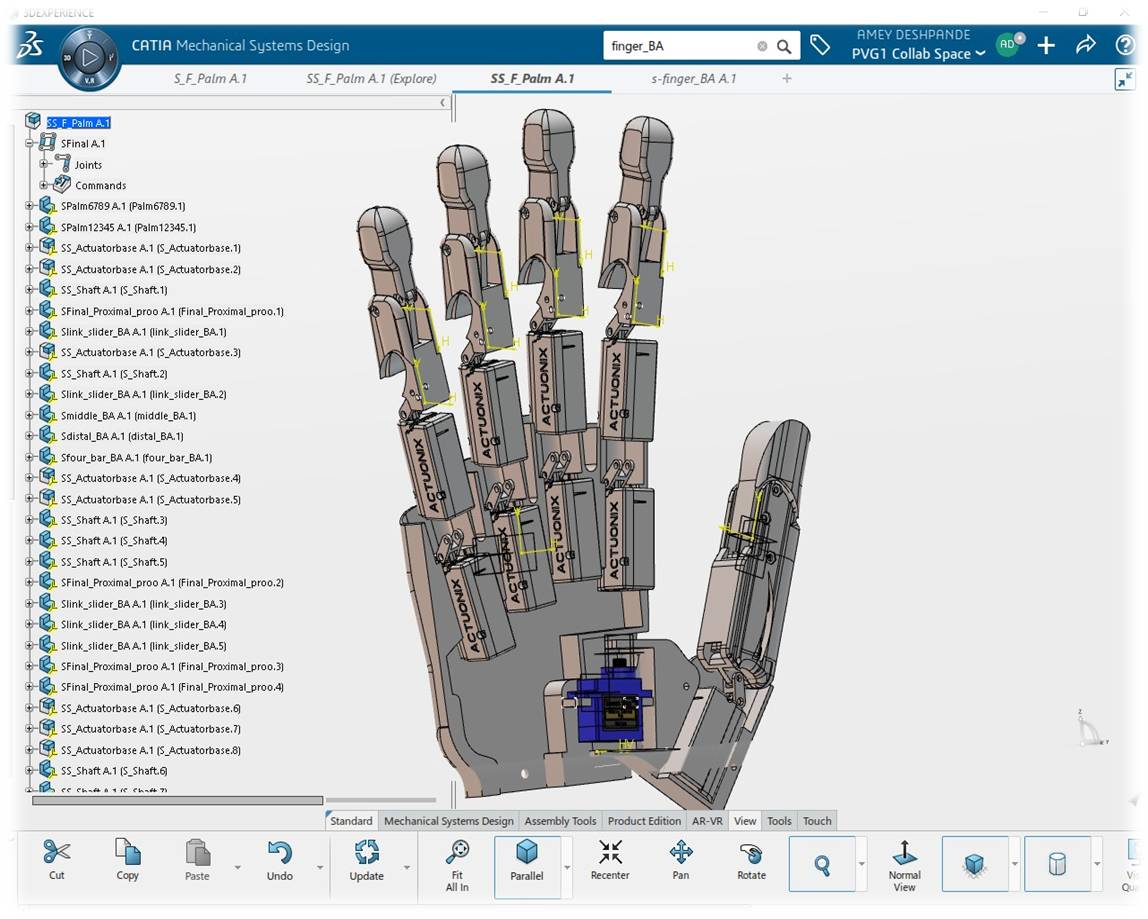This screenshot has width=1148, height=919.
Task: Expand SS_Actuatorbase A.1 (S_Actuatorbase.1)
Action: pyautogui.click(x=30, y=248)
